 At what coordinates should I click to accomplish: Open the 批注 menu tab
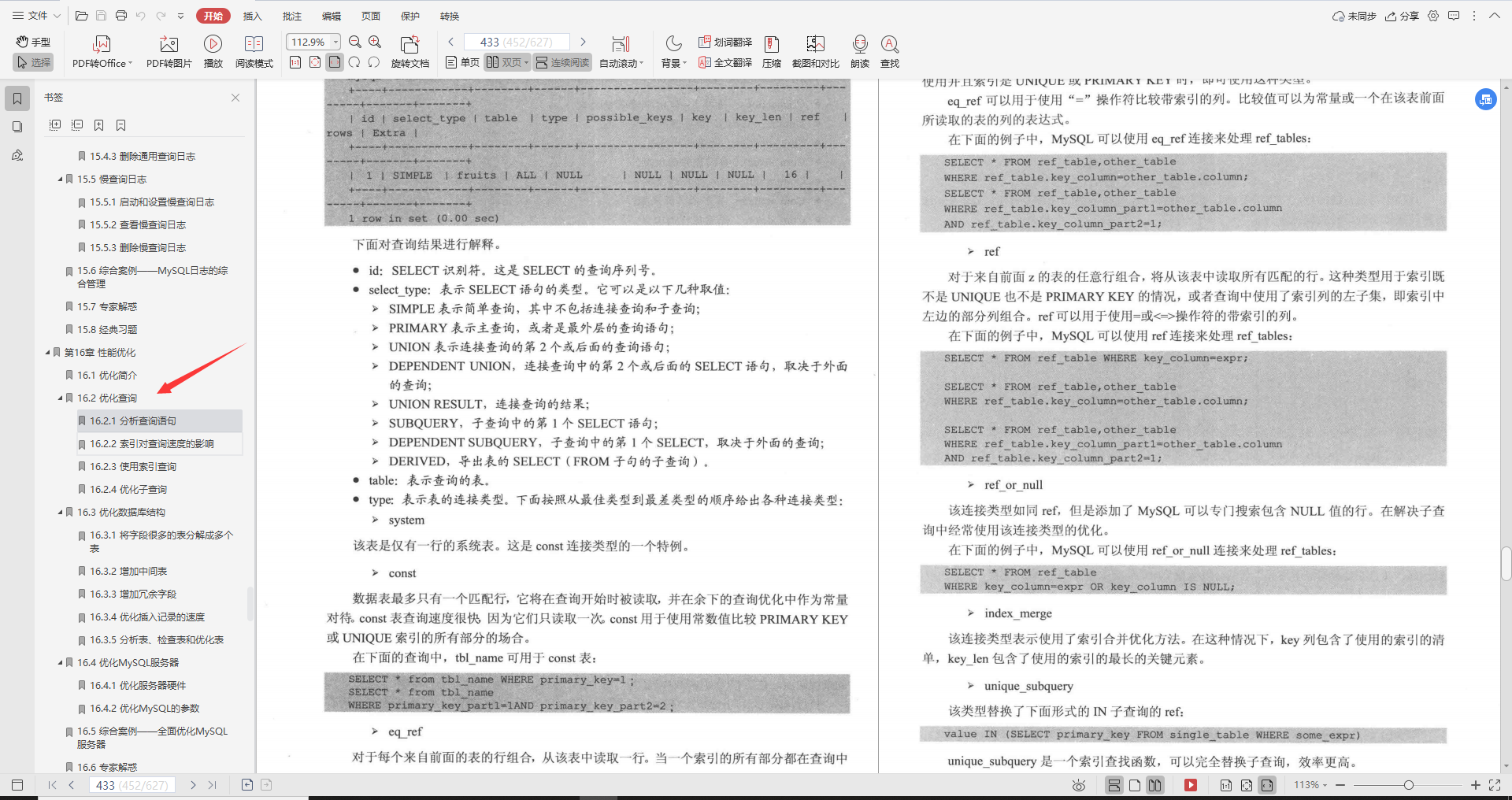[x=291, y=15]
